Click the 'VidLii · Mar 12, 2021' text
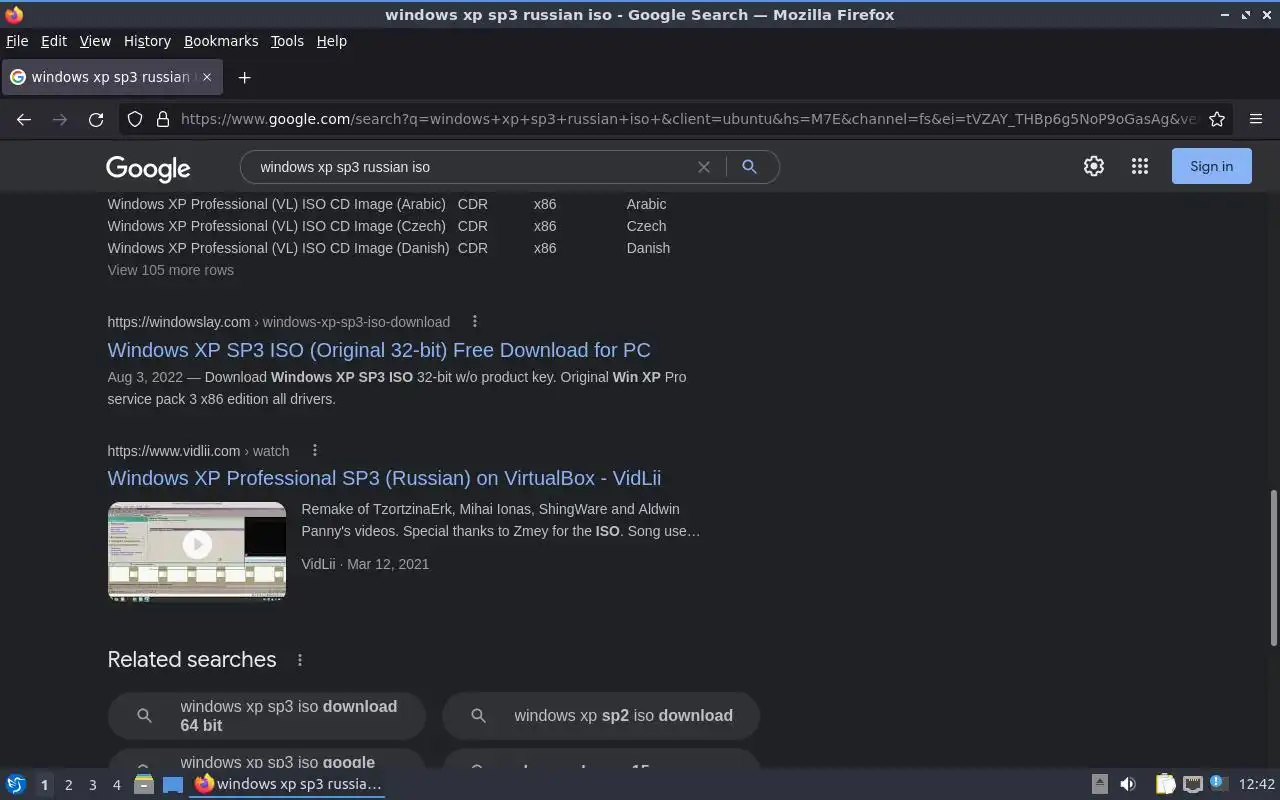 pyautogui.click(x=365, y=564)
